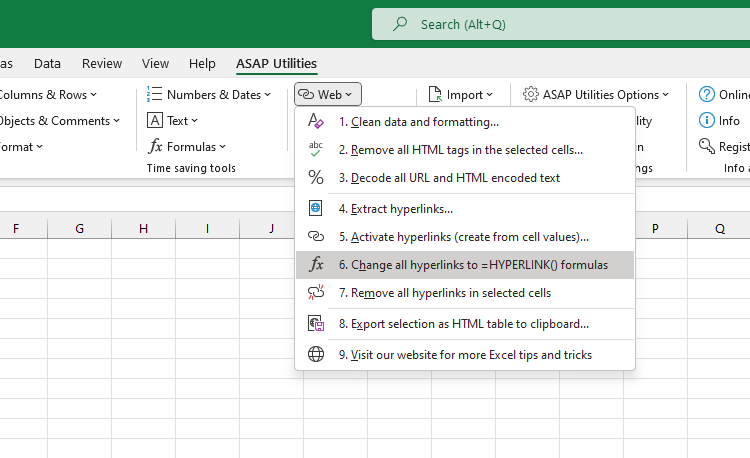Open the Format dropdown arrow
The image size is (750, 458).
click(40, 147)
